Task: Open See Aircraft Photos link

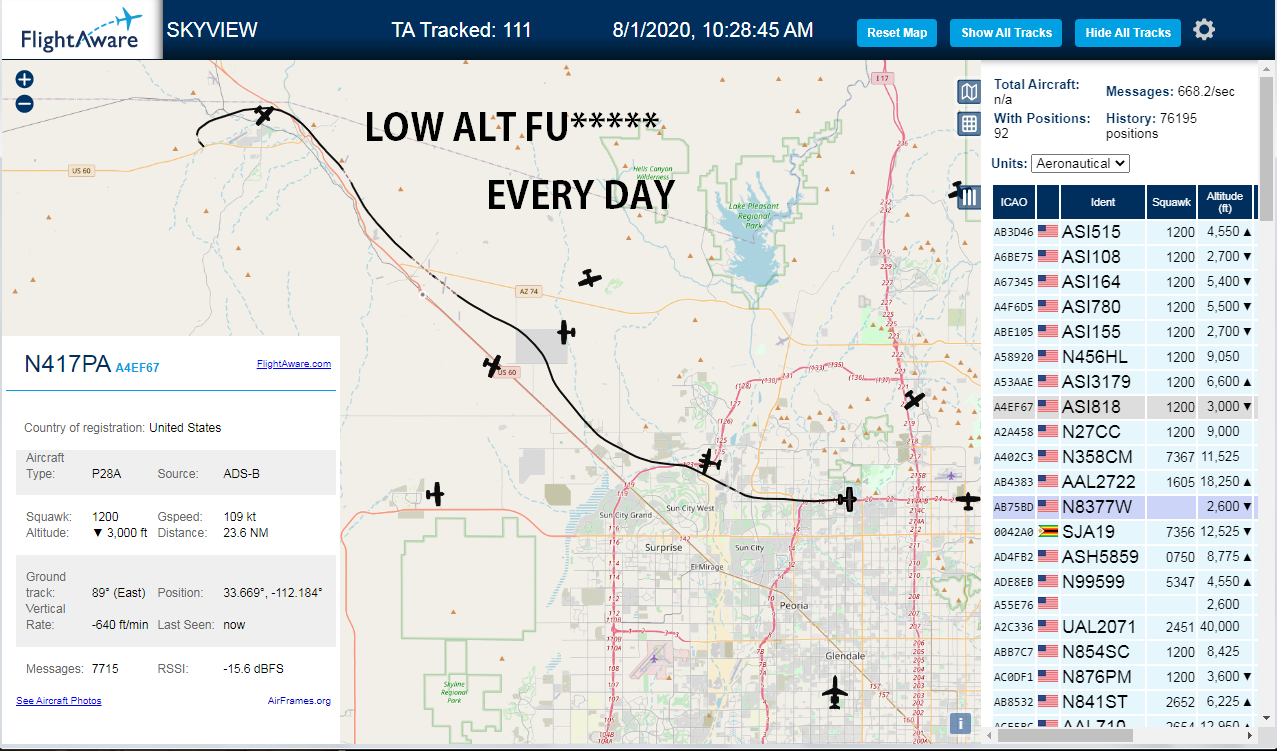Action: coord(59,701)
